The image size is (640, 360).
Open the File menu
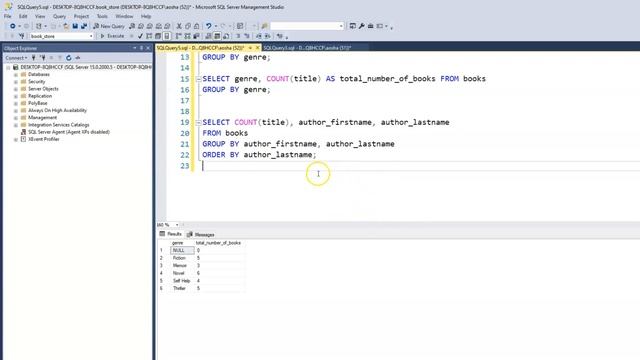(x=8, y=16)
